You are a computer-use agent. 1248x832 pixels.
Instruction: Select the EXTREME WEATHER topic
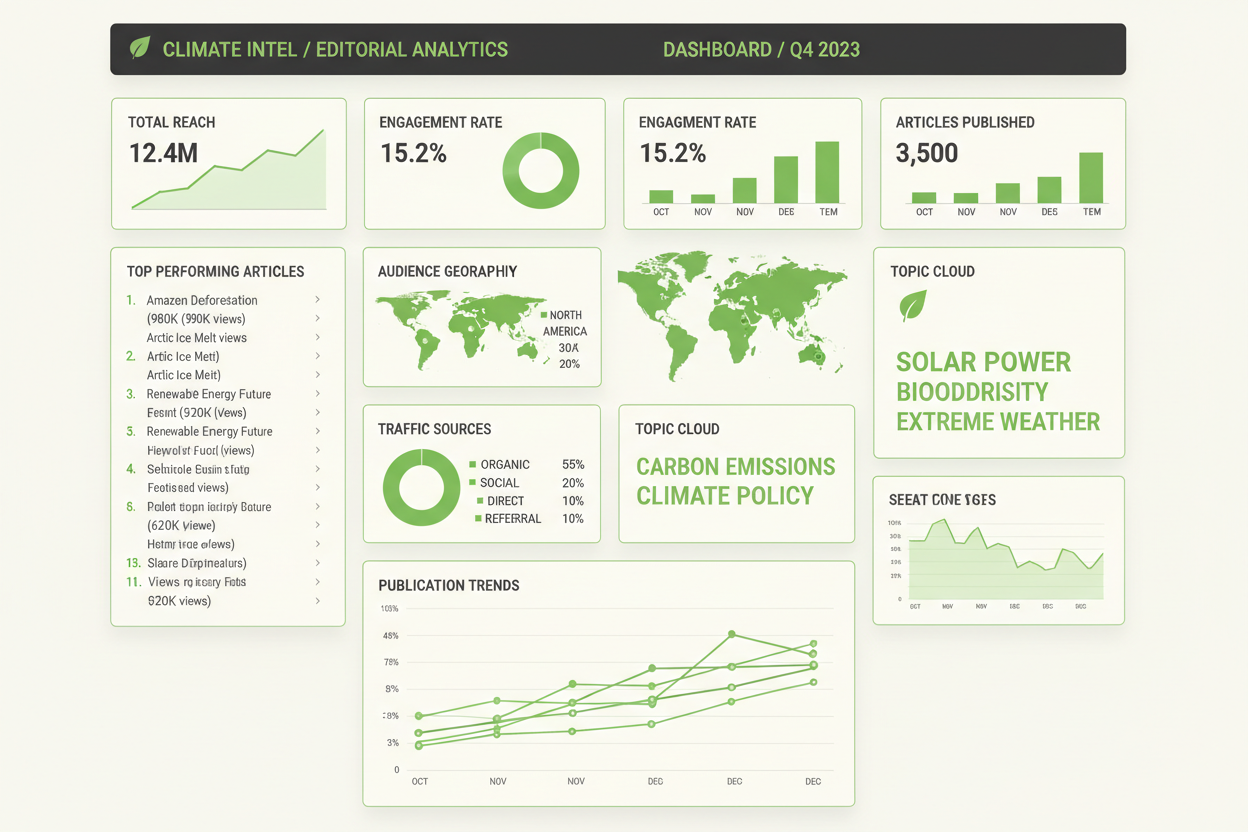(998, 422)
